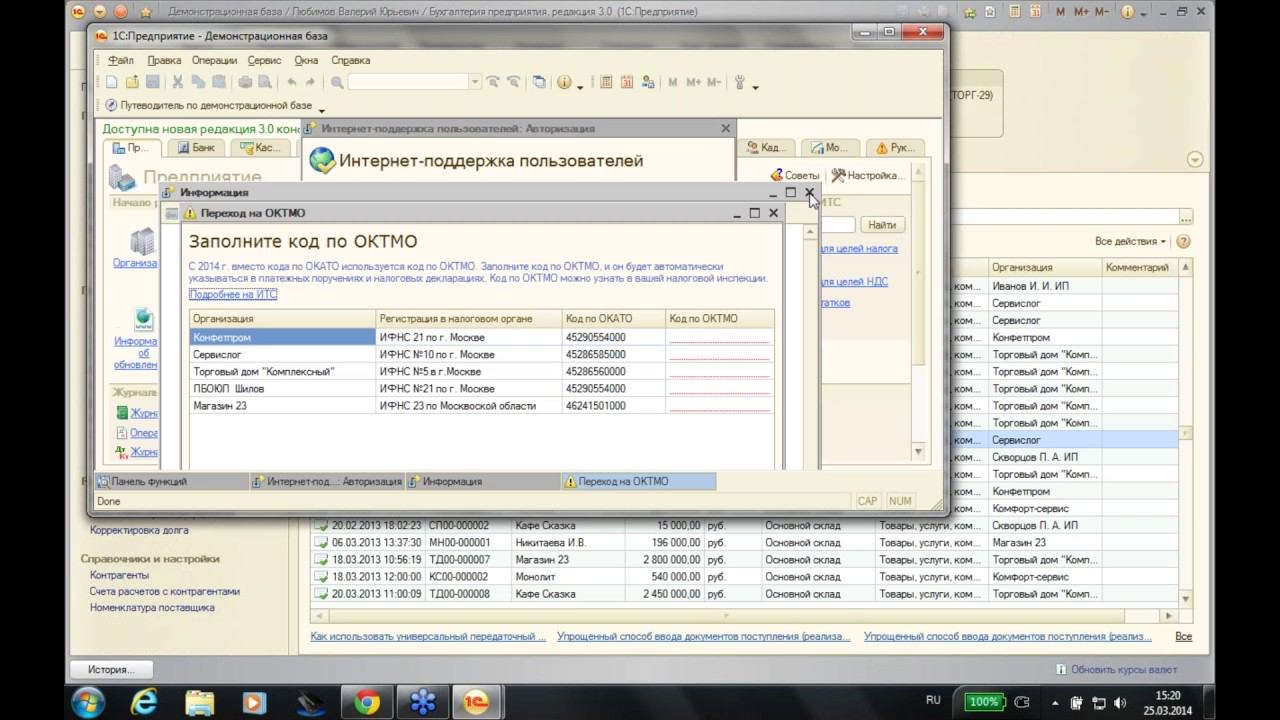
Task: Open the Операции menu
Action: (x=214, y=60)
